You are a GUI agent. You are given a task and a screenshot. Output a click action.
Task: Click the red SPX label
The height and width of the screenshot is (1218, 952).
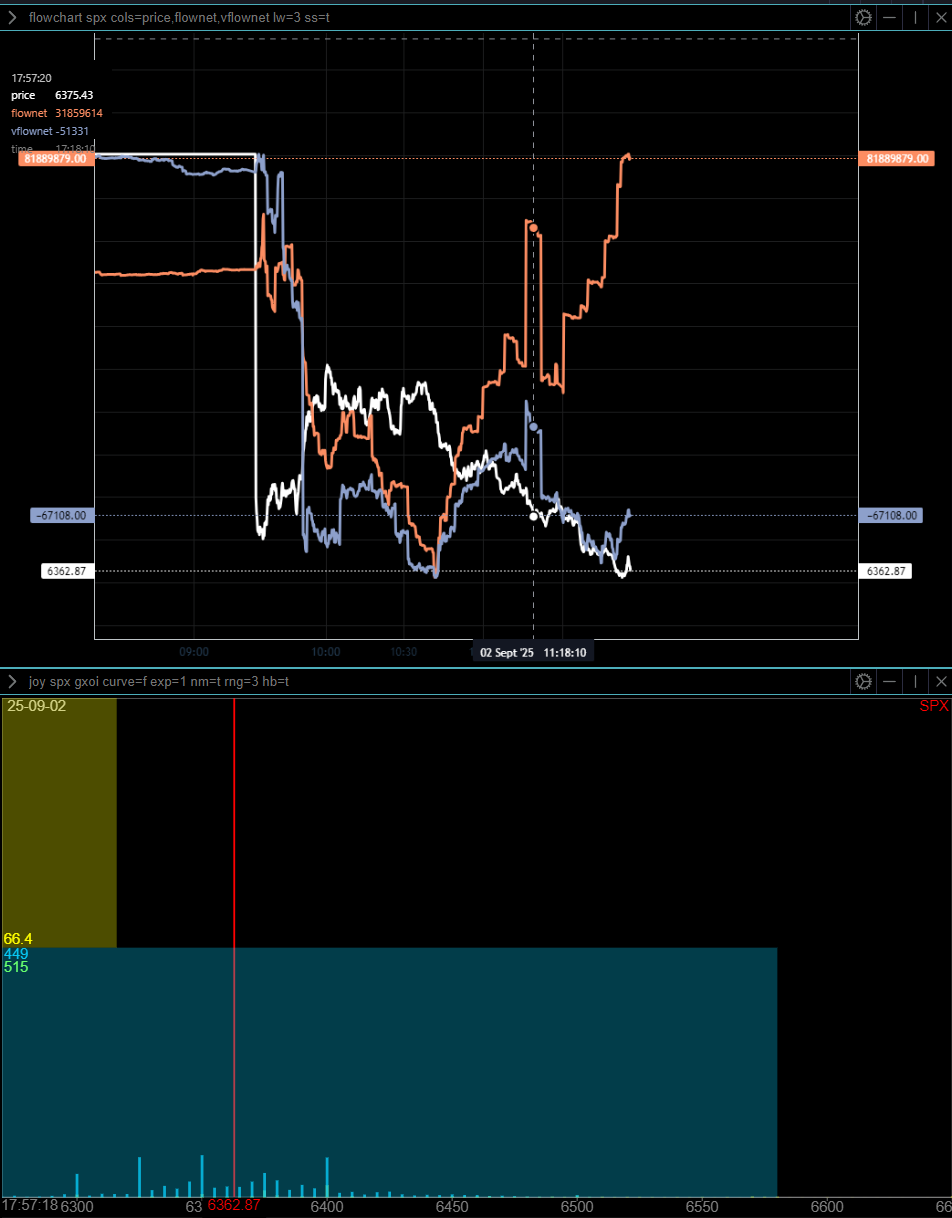pos(934,706)
